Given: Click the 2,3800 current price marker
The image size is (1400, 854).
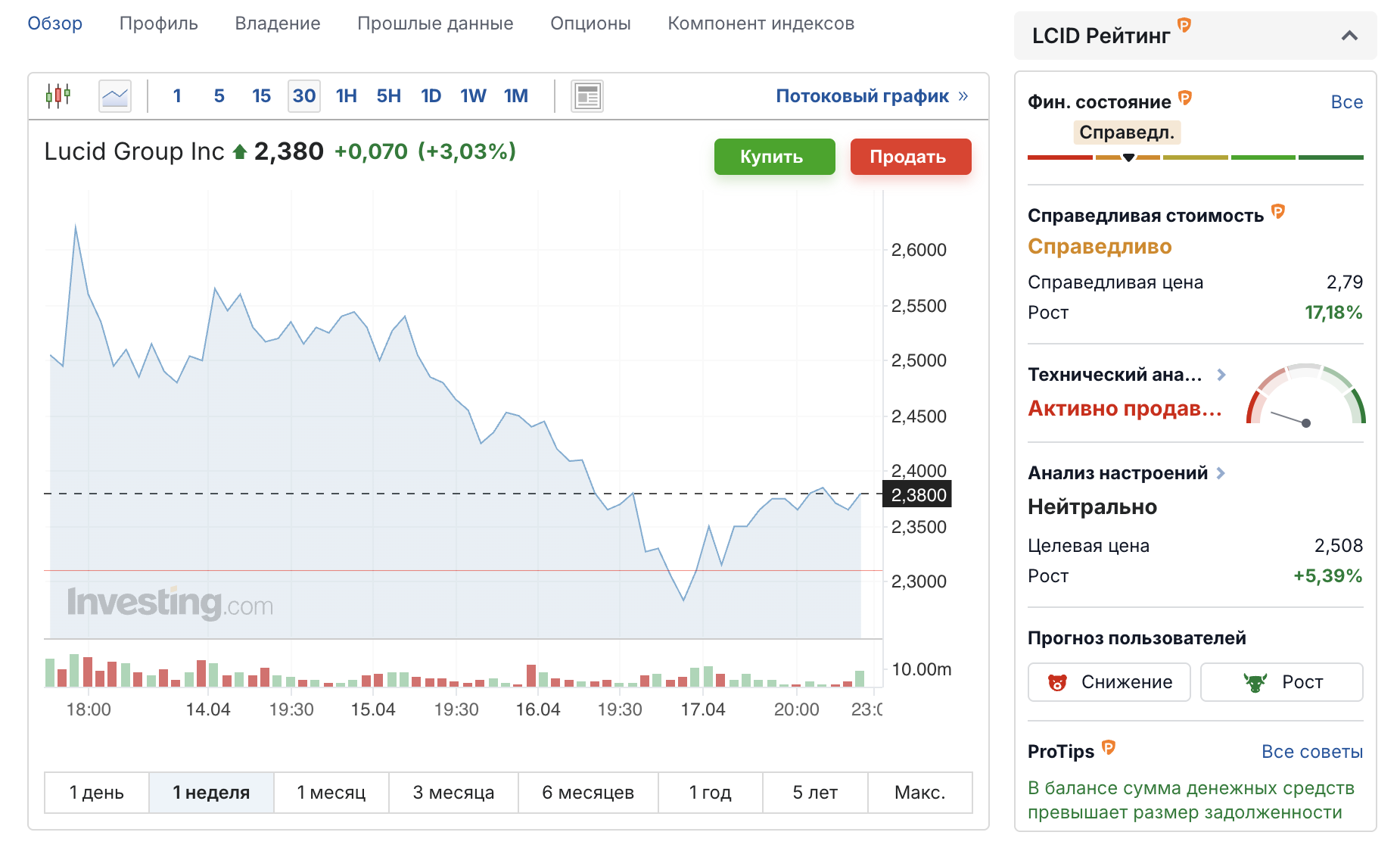Looking at the screenshot, I should click(918, 494).
